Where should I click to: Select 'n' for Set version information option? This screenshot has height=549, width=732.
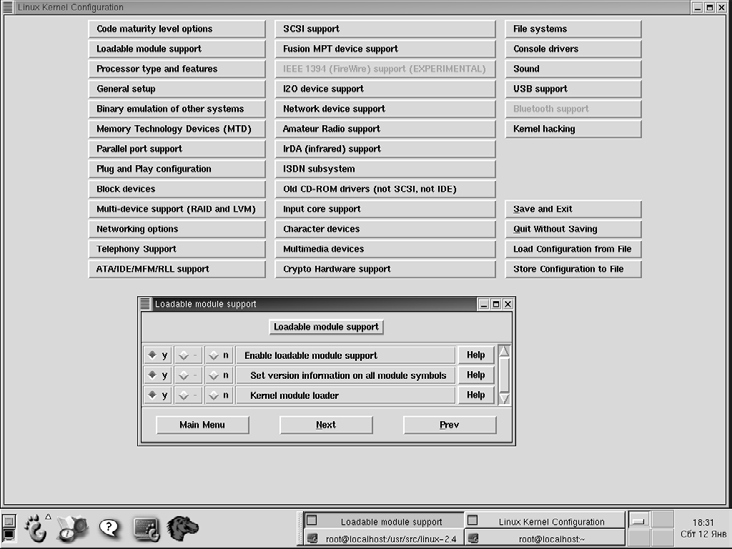(220, 375)
